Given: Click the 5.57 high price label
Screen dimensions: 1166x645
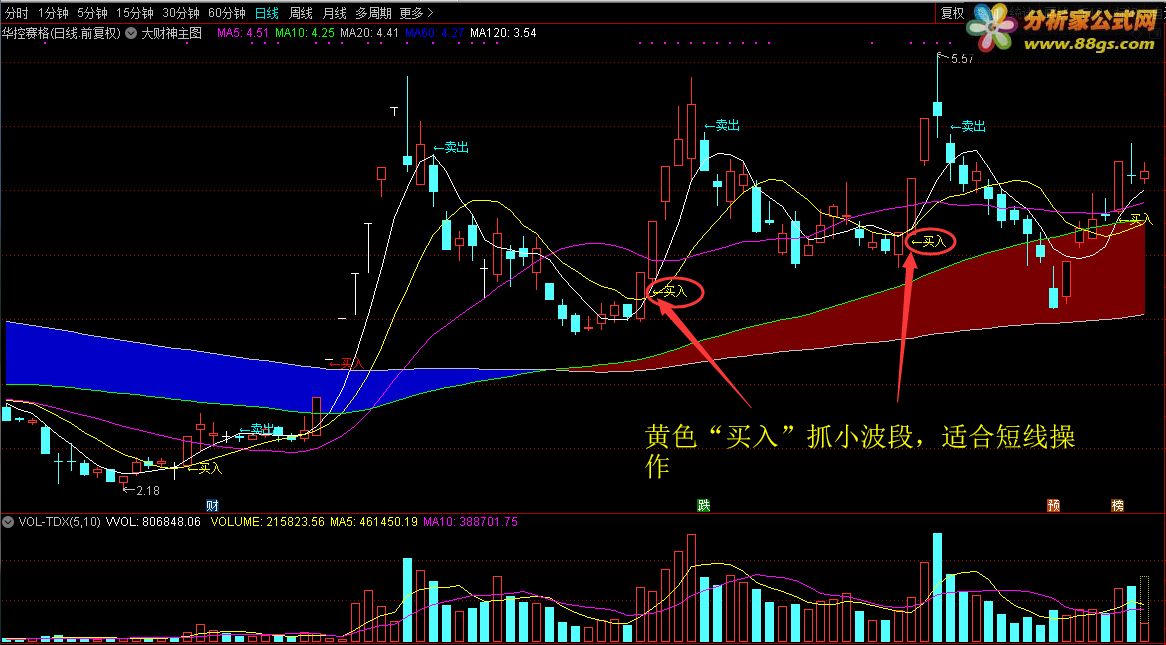Looking at the screenshot, I should point(962,60).
